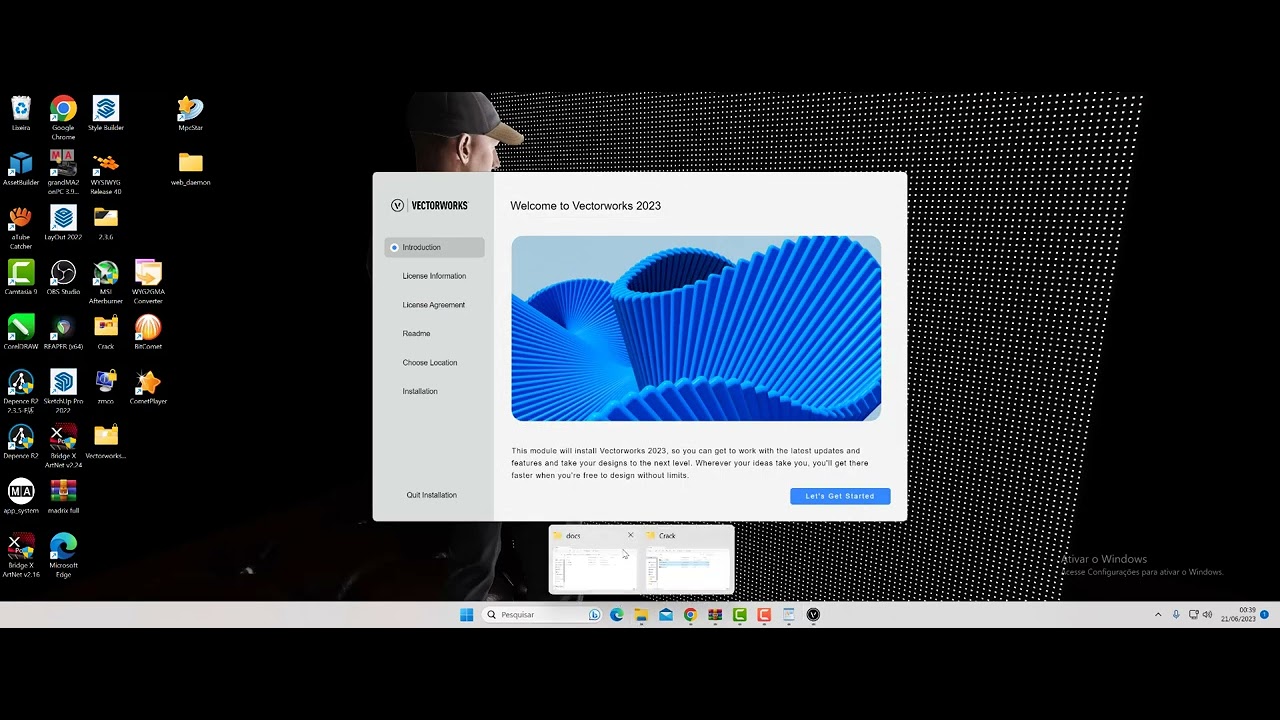Open the CorelDRAW desktop shortcut

point(21,332)
